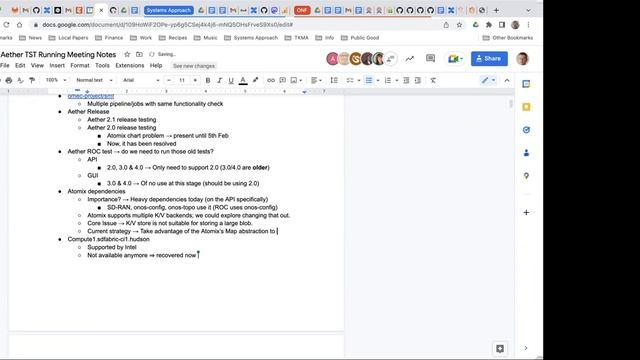Open the Edit menu
Image resolution: width=640 pixels, height=360 pixels.
(20, 65)
